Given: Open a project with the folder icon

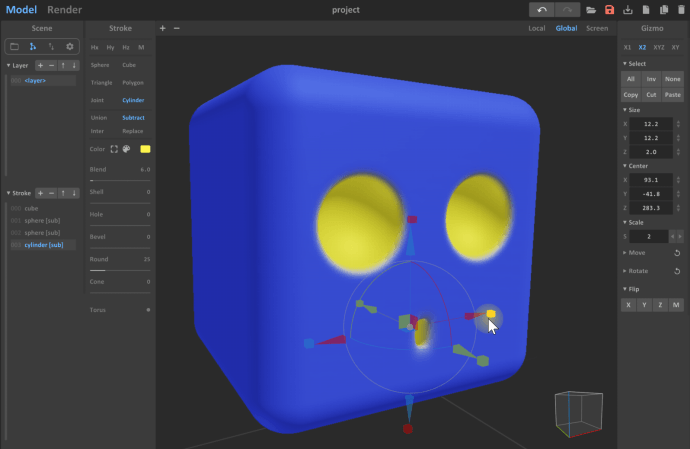Looking at the screenshot, I should pos(591,10).
